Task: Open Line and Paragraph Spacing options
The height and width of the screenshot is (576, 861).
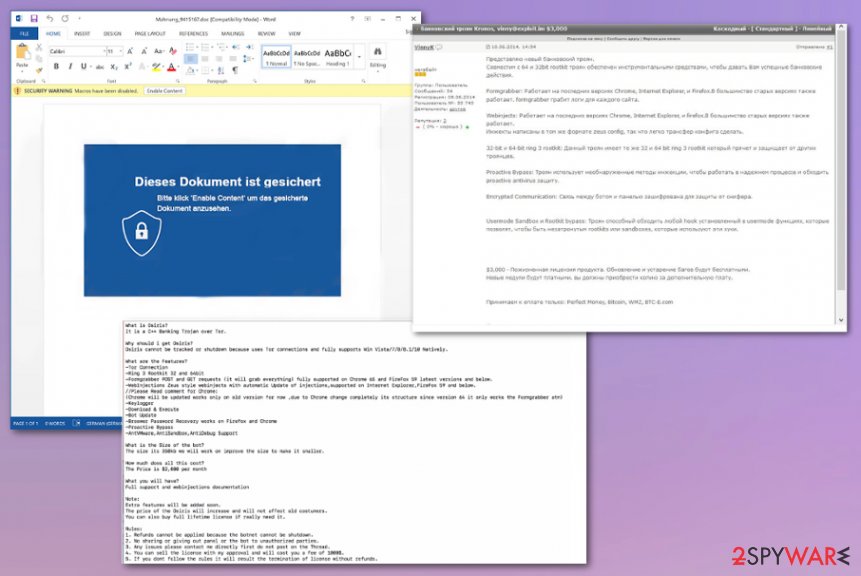Action: [x=248, y=59]
